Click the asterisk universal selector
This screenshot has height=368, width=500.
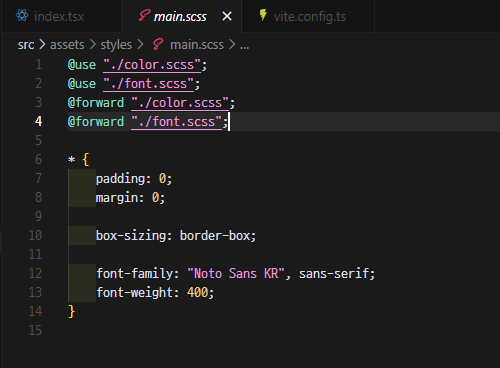pos(71,160)
